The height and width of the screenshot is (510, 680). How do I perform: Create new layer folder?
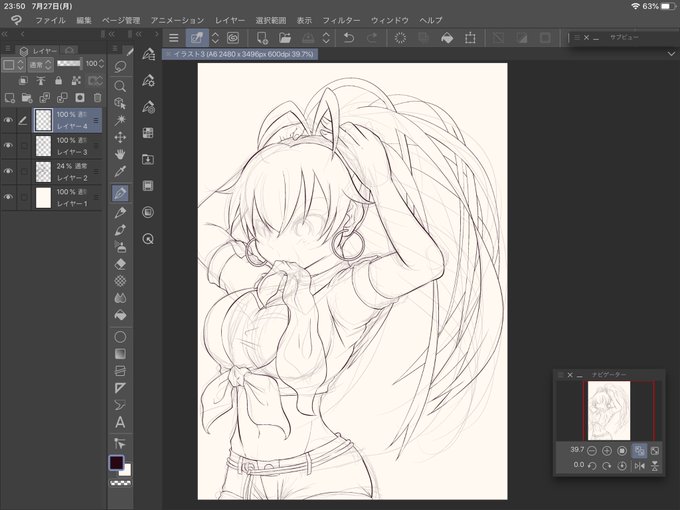pyautogui.click(x=27, y=98)
